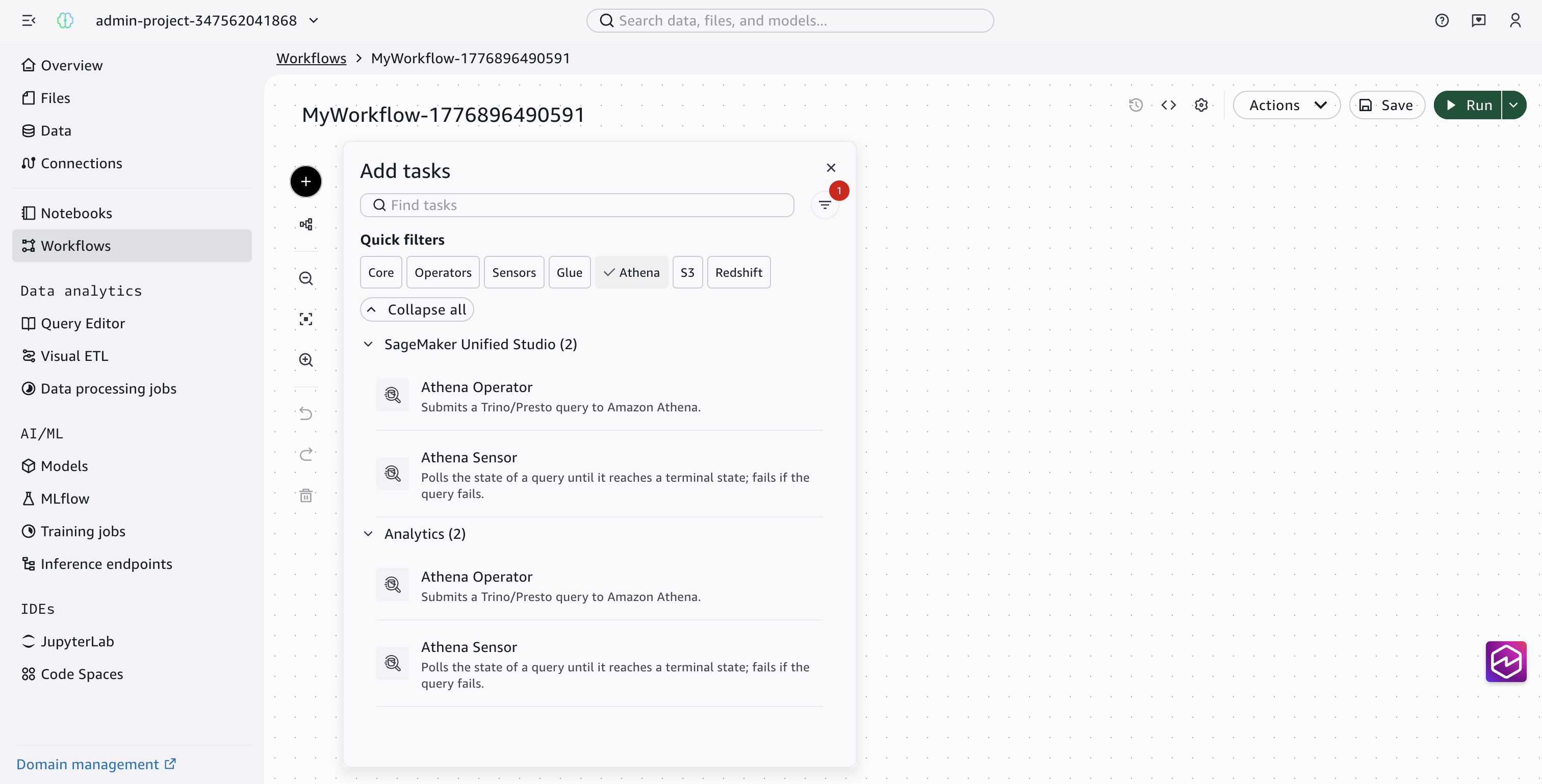The height and width of the screenshot is (784, 1542).
Task: Follow the Workflows breadcrumb link
Action: click(311, 58)
